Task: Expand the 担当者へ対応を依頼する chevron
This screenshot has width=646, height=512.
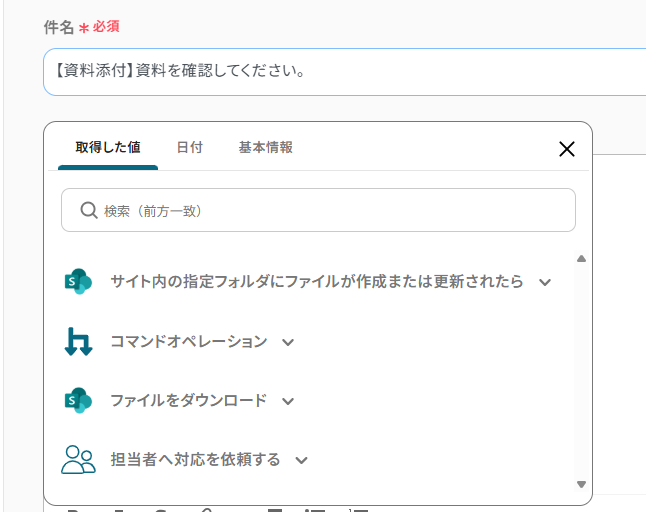Action: pos(301,460)
